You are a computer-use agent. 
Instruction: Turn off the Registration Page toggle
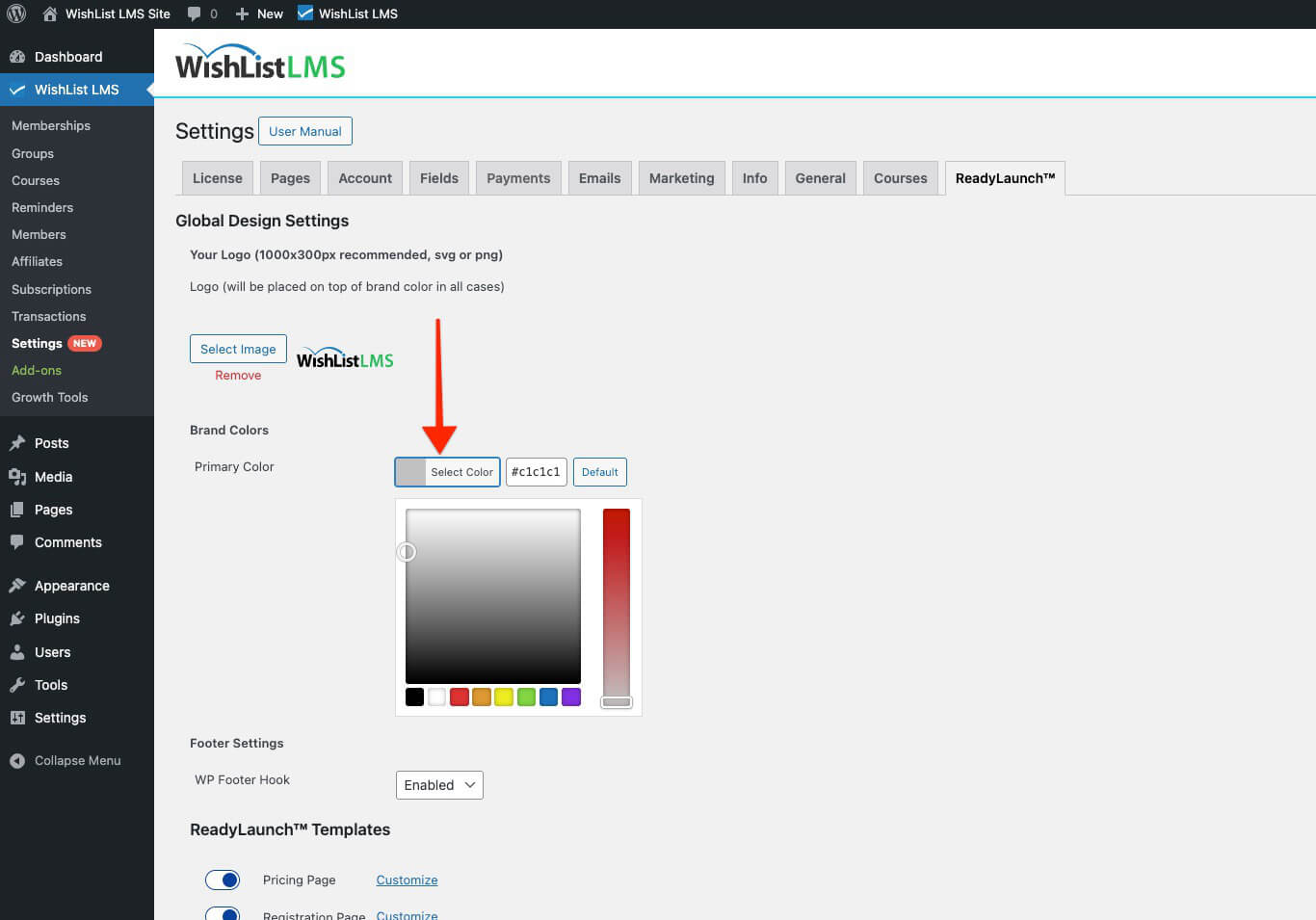(223, 913)
